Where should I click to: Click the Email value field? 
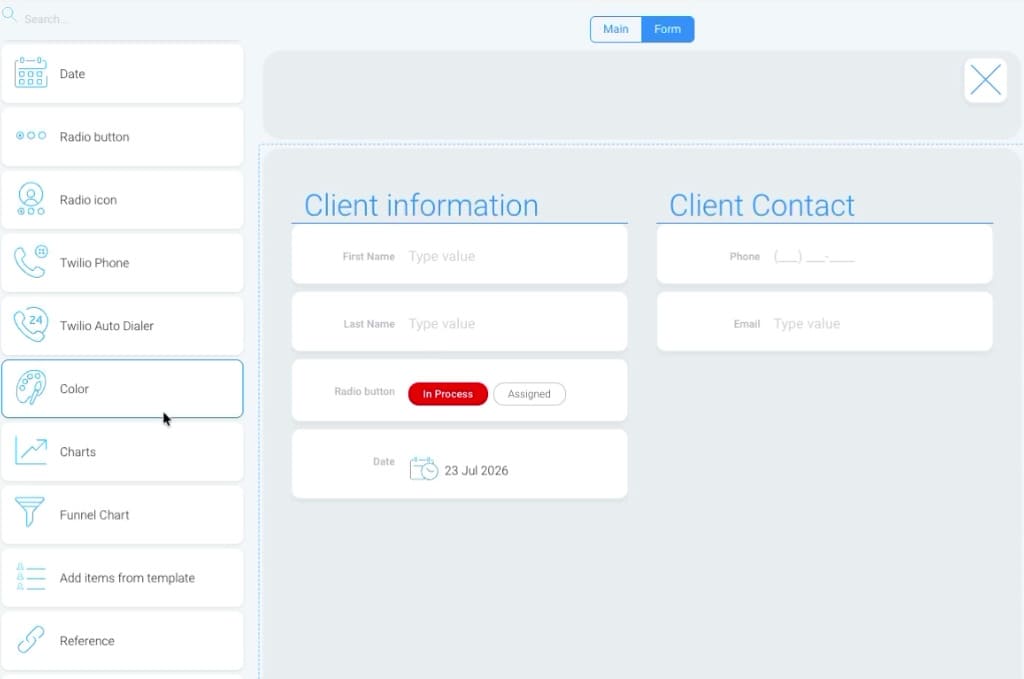pos(878,324)
